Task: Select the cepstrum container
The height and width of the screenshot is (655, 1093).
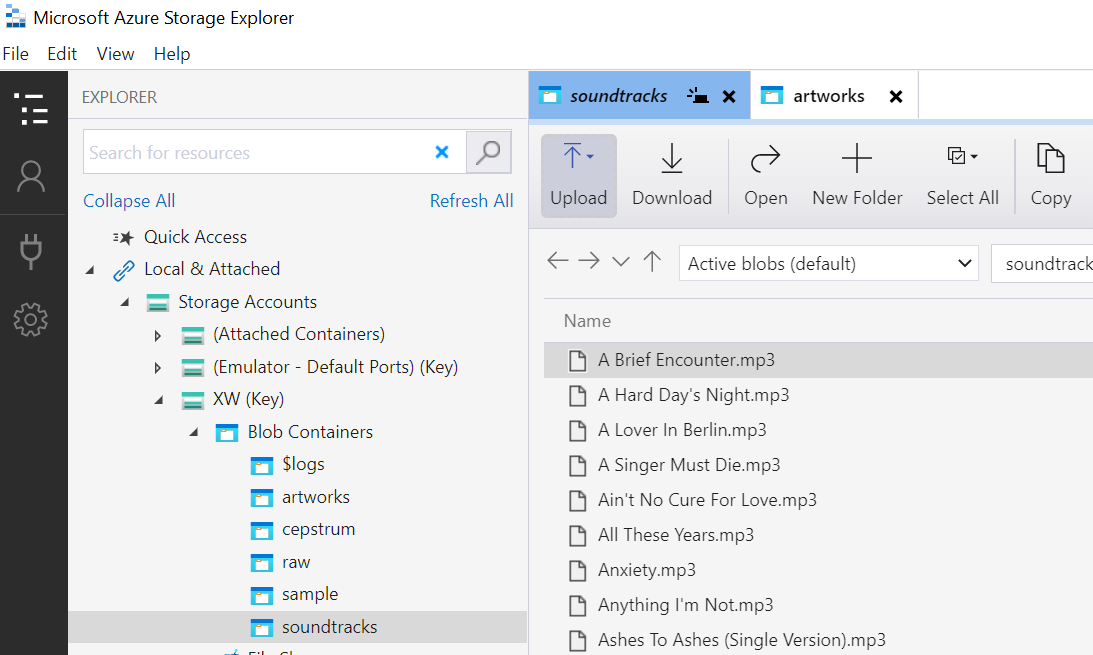Action: point(319,530)
